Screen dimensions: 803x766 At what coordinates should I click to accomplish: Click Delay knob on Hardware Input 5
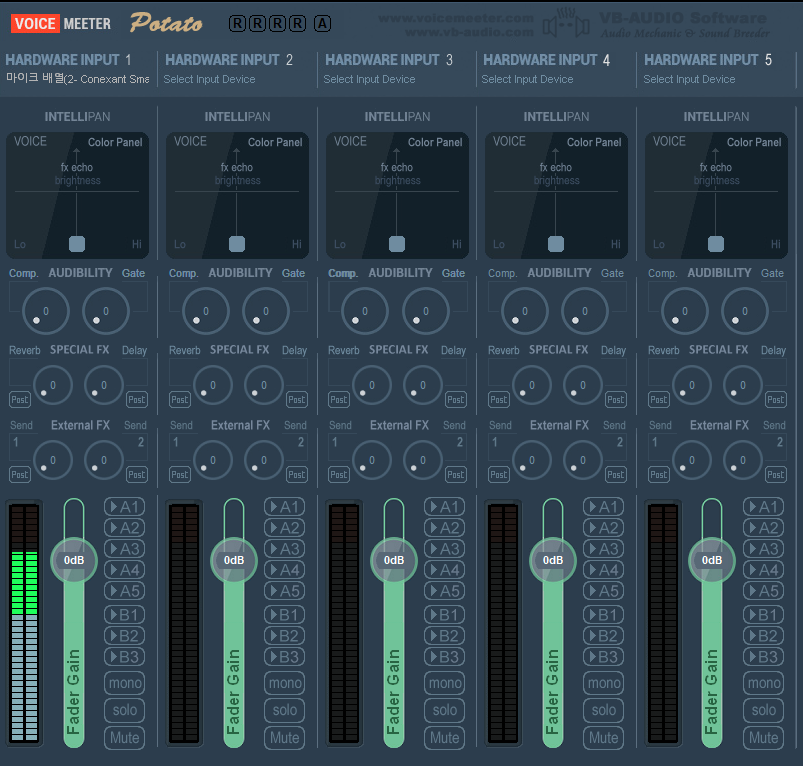pos(743,385)
